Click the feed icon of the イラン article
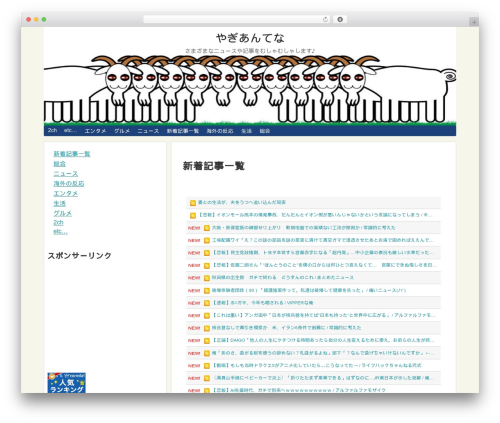Image resolution: width=500 pixels, height=423 pixels. 207,328
